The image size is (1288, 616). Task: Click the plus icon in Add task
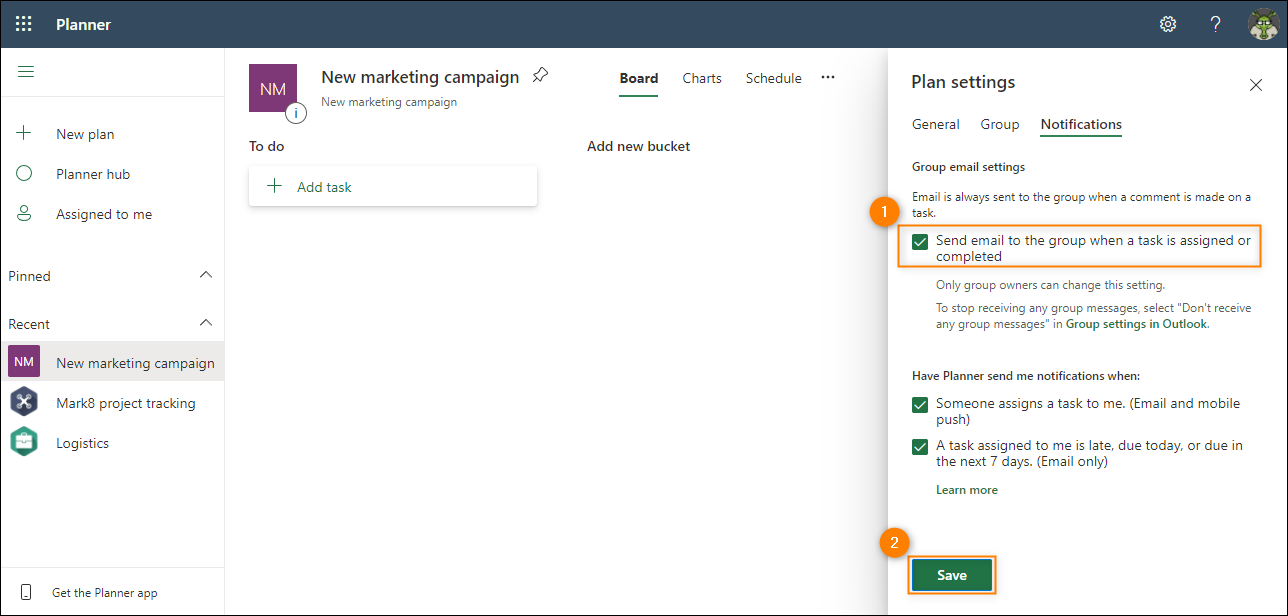click(x=275, y=186)
